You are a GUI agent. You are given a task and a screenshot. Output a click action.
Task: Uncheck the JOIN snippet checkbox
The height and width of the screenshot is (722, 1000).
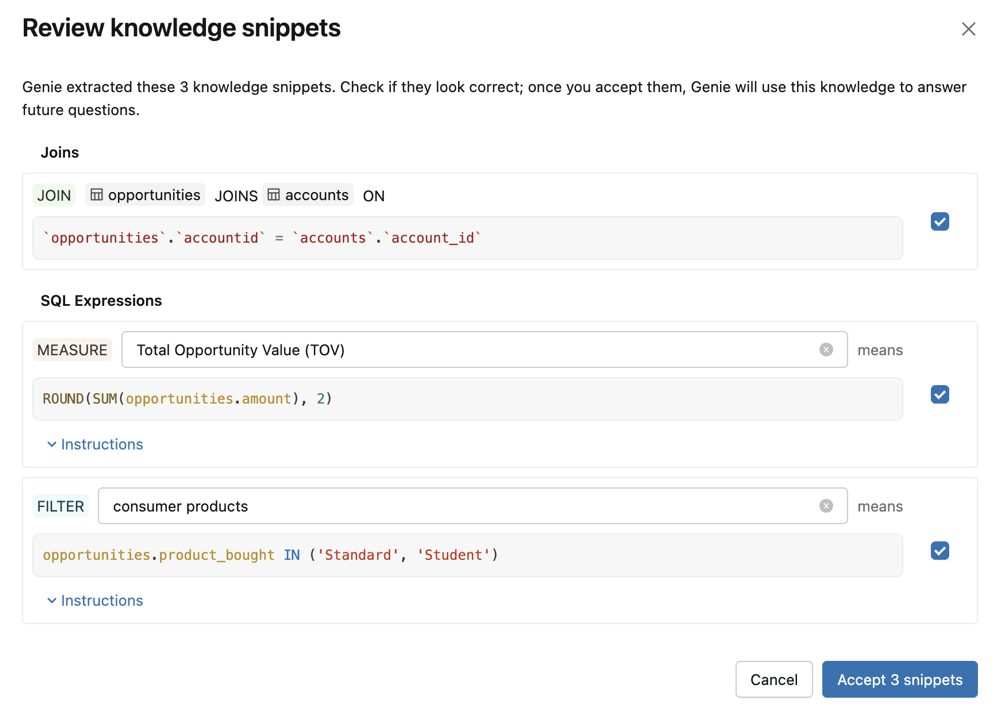(x=940, y=221)
